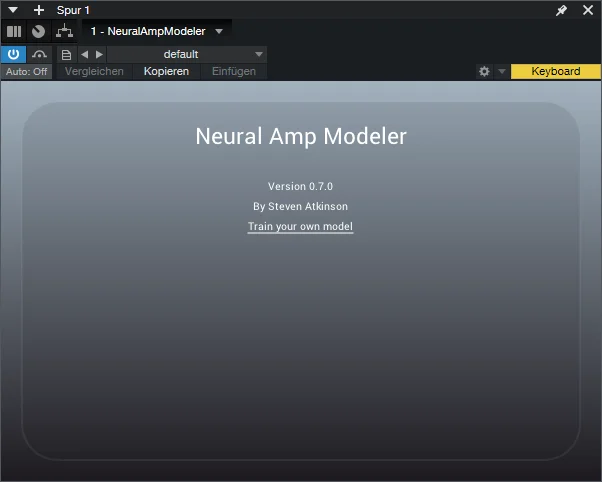This screenshot has height=482, width=602.
Task: Open the Spur 1 window menu triangle
Action: (13, 10)
